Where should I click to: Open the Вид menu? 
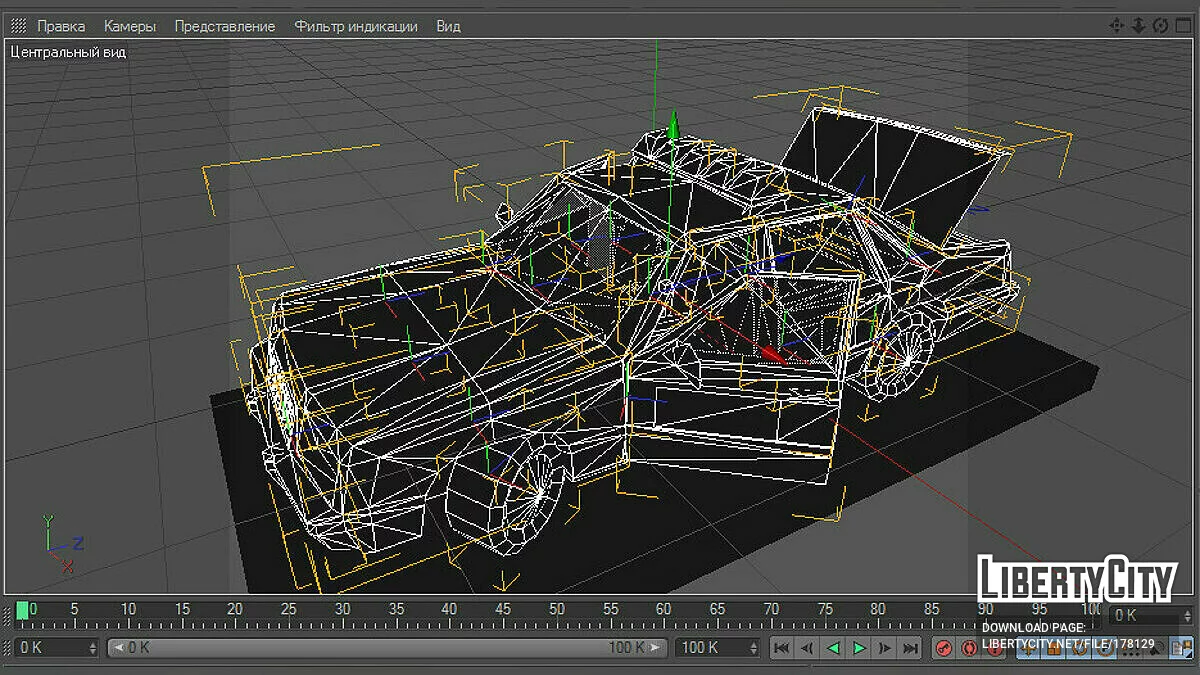[448, 26]
